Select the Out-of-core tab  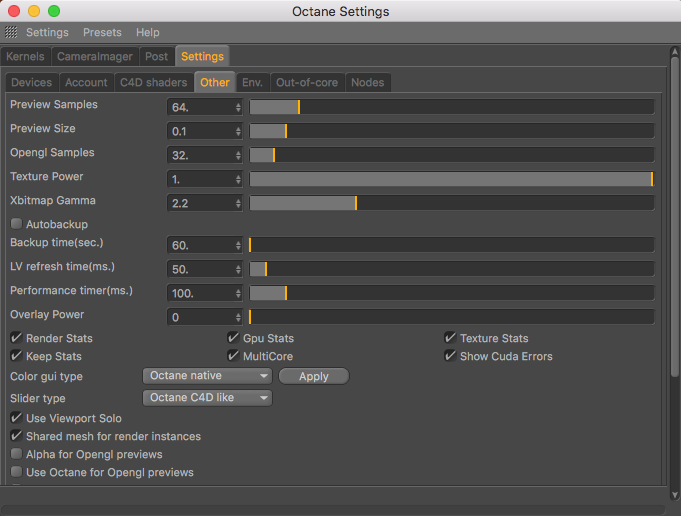tap(307, 82)
